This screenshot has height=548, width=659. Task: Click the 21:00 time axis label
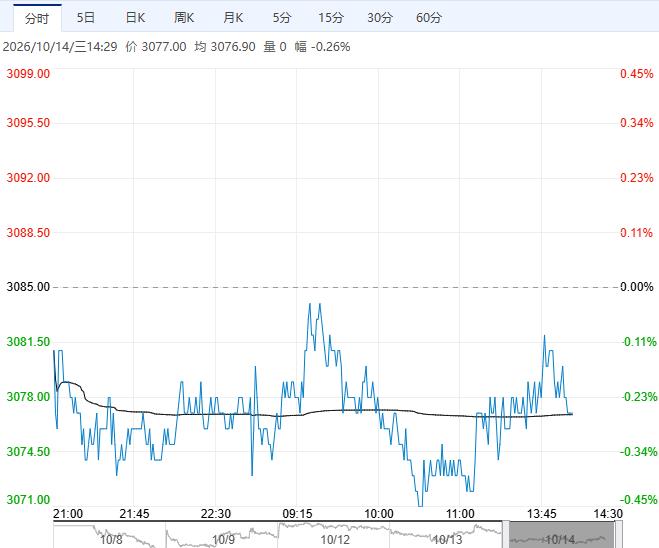tap(68, 514)
